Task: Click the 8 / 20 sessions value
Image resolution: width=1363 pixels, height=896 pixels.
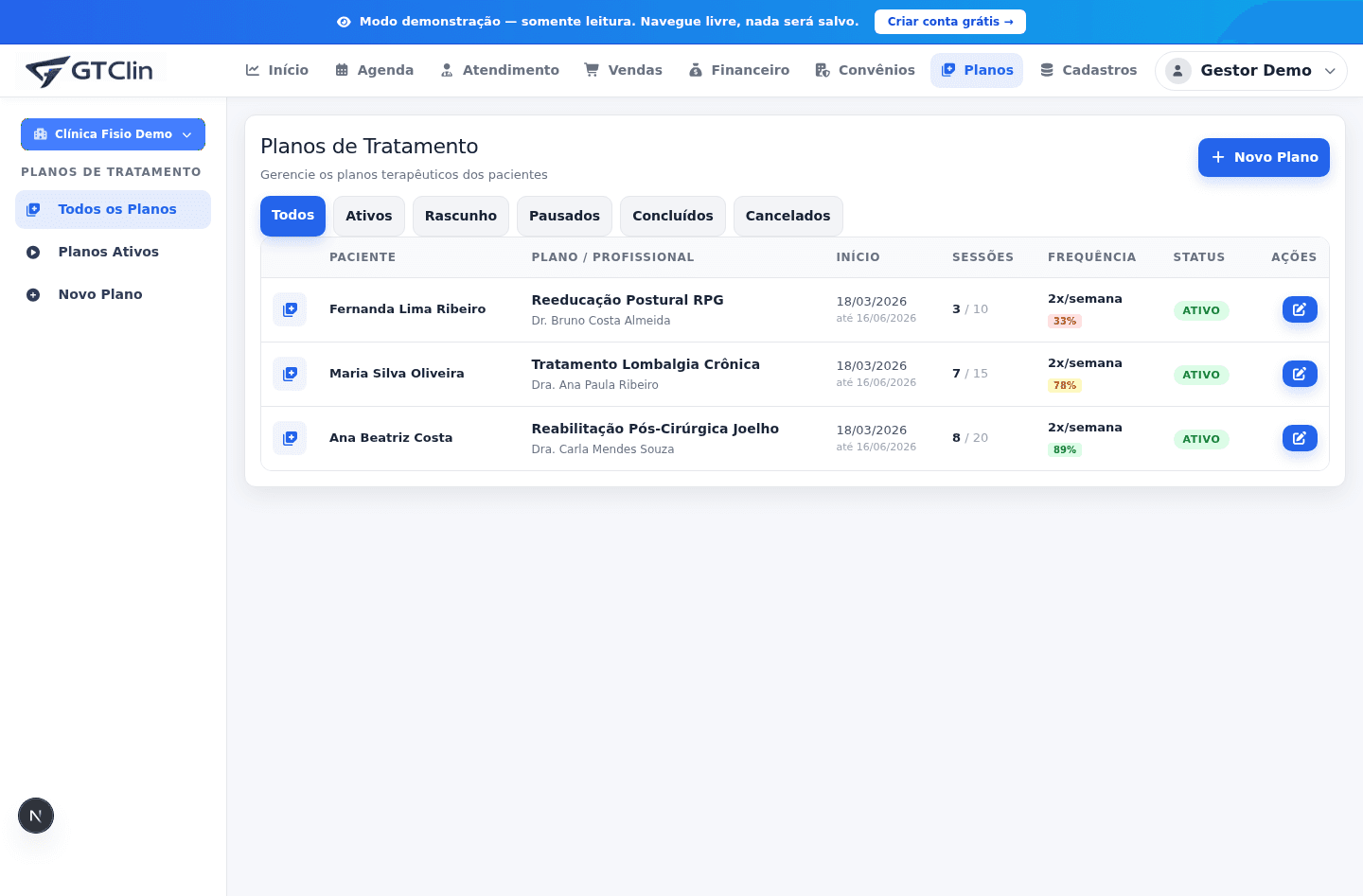Action: (x=970, y=438)
